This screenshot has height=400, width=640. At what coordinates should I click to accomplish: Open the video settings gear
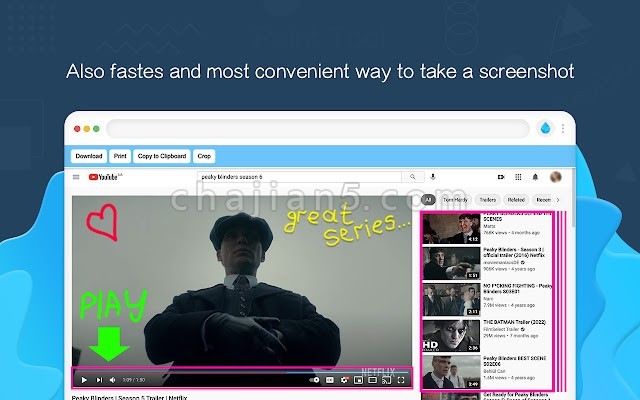(344, 380)
